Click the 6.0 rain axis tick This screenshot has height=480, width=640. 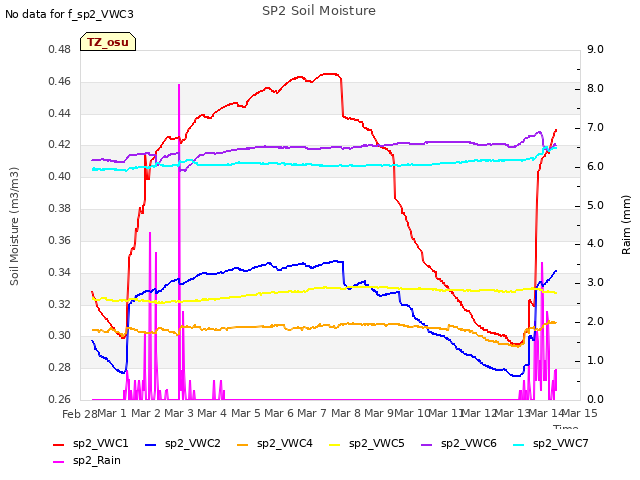pos(595,166)
